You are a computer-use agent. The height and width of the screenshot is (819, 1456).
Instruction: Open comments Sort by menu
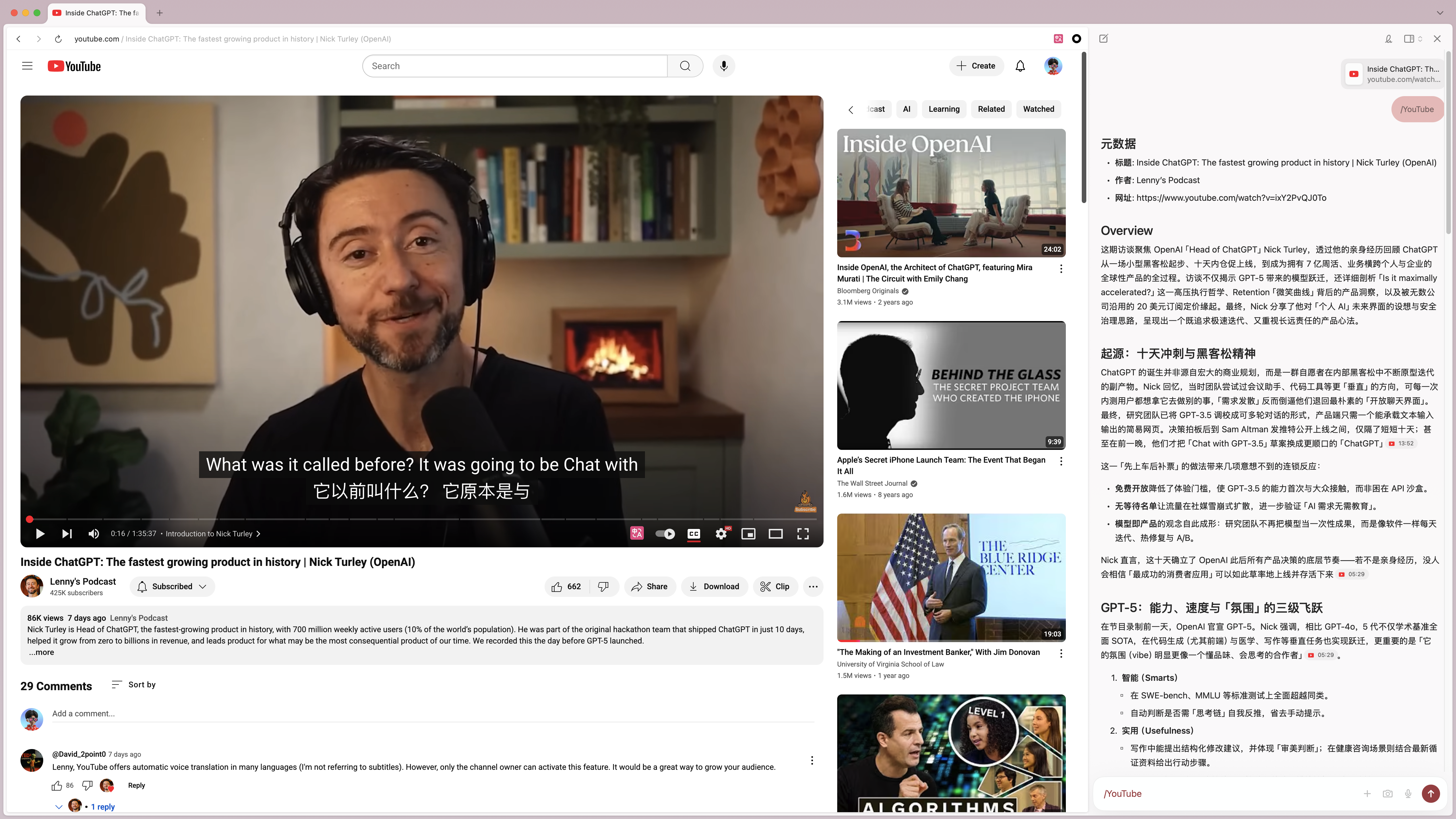pos(134,684)
